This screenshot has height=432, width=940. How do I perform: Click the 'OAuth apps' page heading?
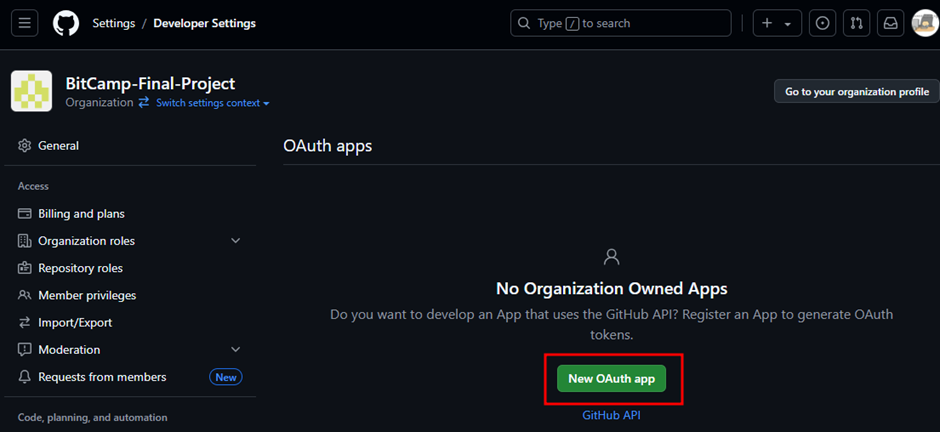pos(327,146)
